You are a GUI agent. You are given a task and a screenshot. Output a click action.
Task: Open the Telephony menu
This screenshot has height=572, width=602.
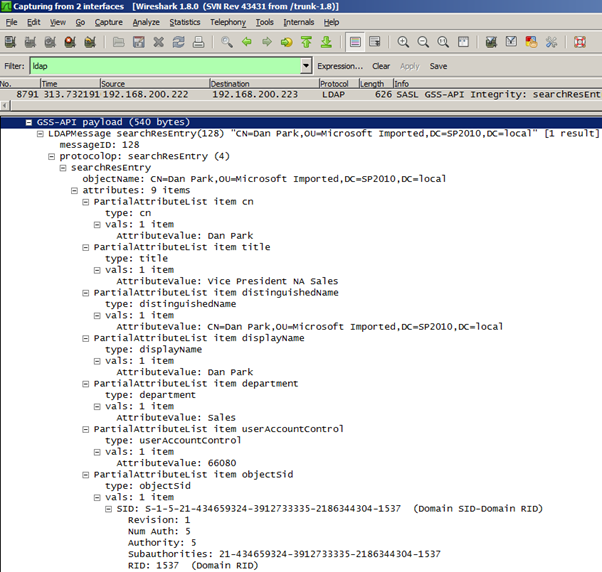coord(228,22)
